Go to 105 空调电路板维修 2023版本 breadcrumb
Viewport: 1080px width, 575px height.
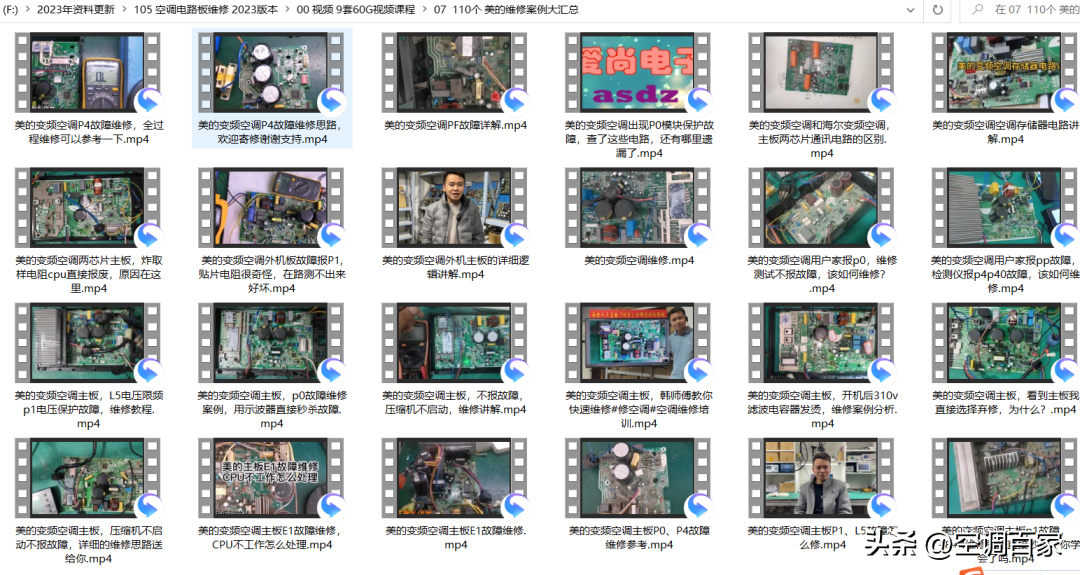(x=206, y=10)
